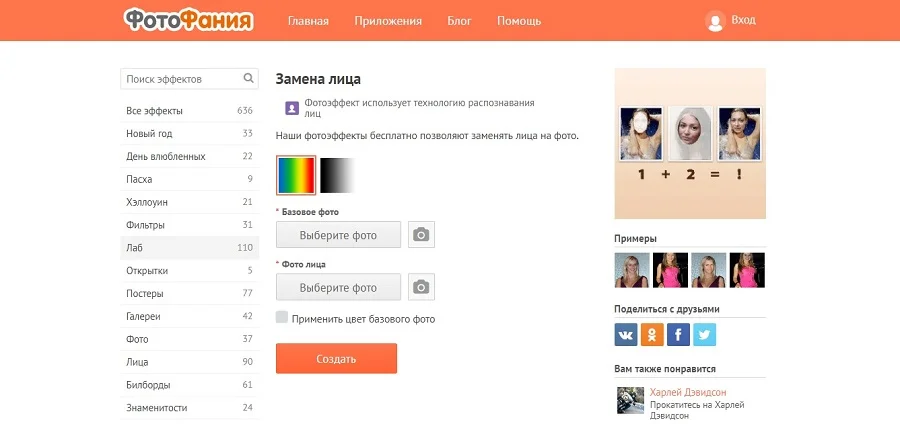900x424 pixels.
Task: Open camera for Базовое фото
Action: [421, 235]
